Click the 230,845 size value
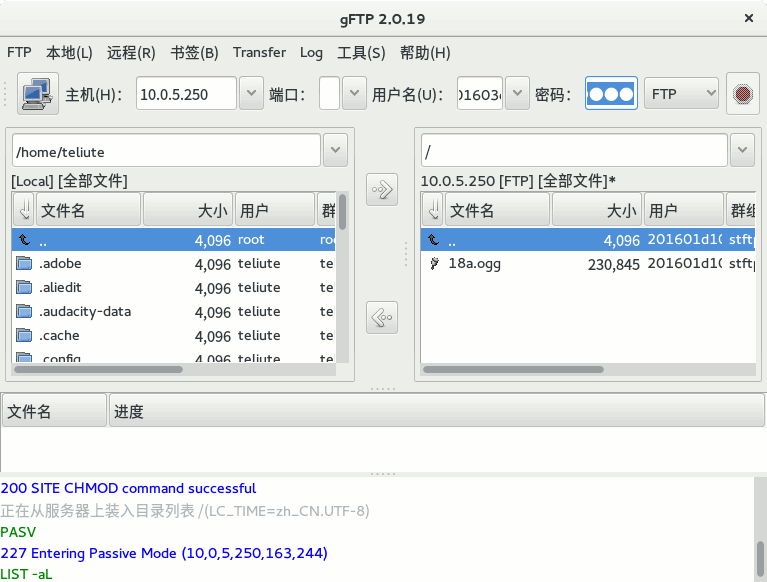 click(x=613, y=265)
